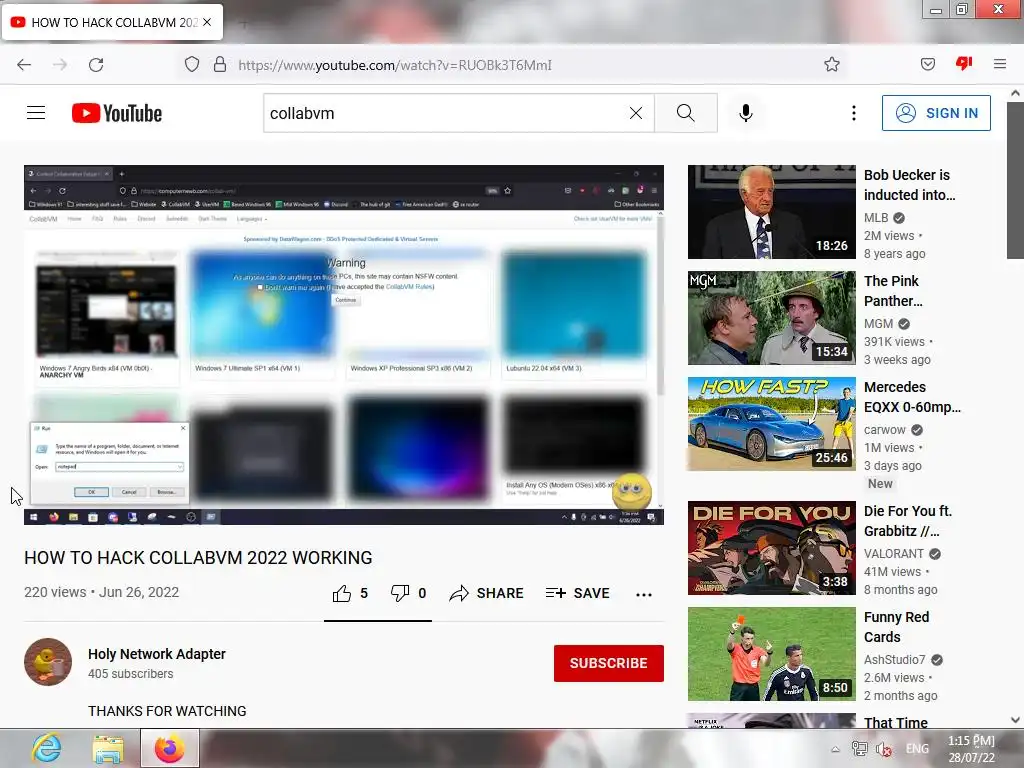
Task: Click 'Bob Uecker is inducted into' title
Action: point(910,185)
